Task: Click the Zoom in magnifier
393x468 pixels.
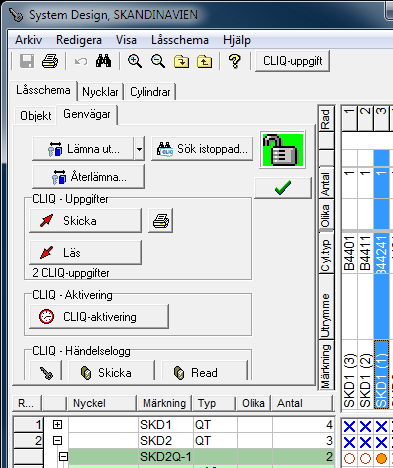Action: pos(135,61)
